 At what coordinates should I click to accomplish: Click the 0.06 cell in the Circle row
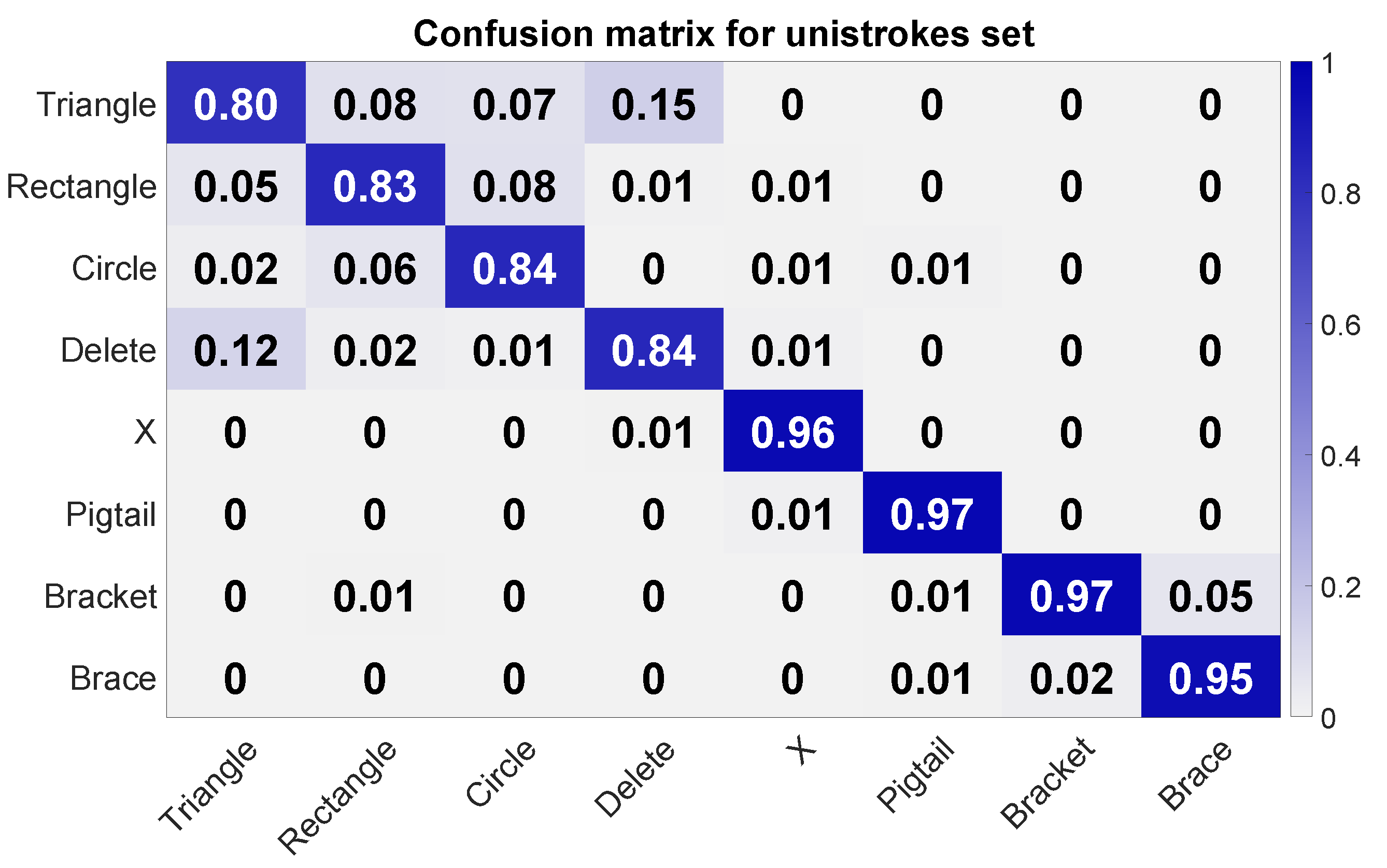click(x=375, y=267)
